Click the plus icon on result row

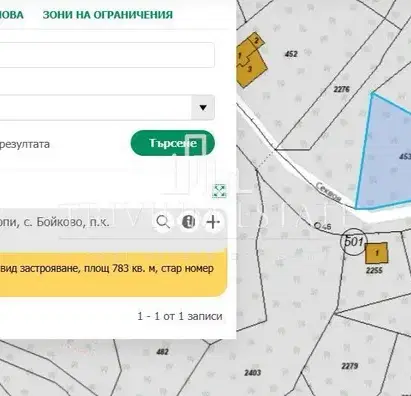(x=213, y=222)
